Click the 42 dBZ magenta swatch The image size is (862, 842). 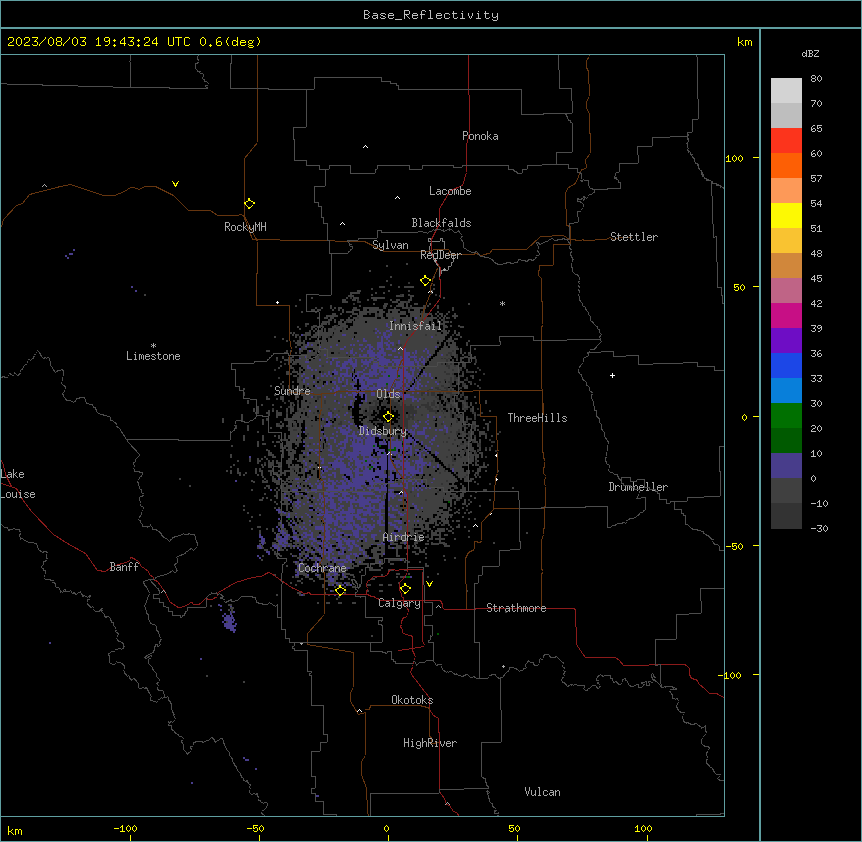coord(786,315)
